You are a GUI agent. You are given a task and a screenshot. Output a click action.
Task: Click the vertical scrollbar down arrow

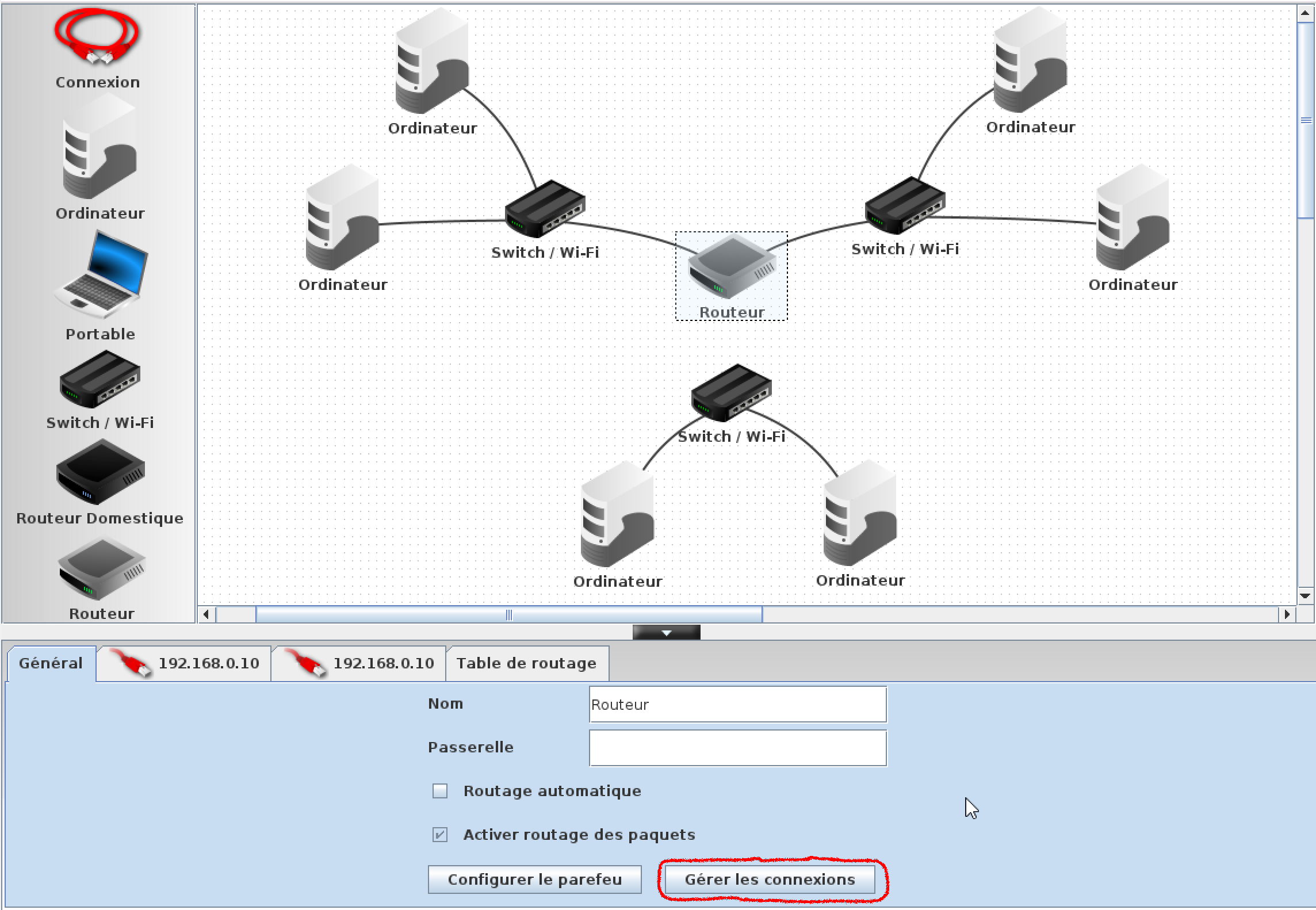1305,596
